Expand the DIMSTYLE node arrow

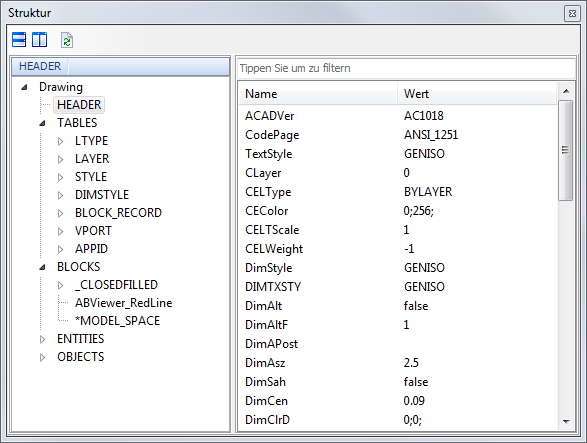(61, 195)
